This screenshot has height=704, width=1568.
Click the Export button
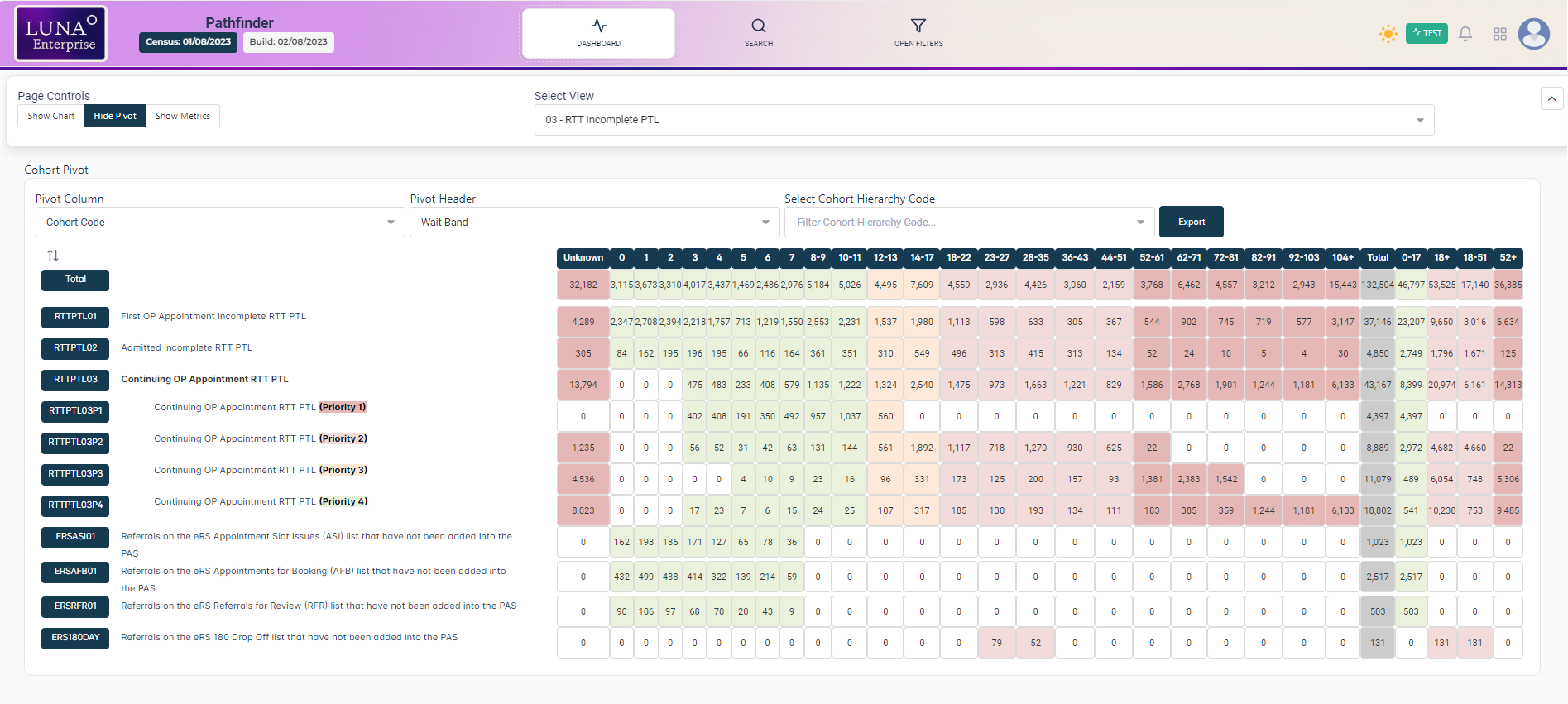(x=1191, y=222)
